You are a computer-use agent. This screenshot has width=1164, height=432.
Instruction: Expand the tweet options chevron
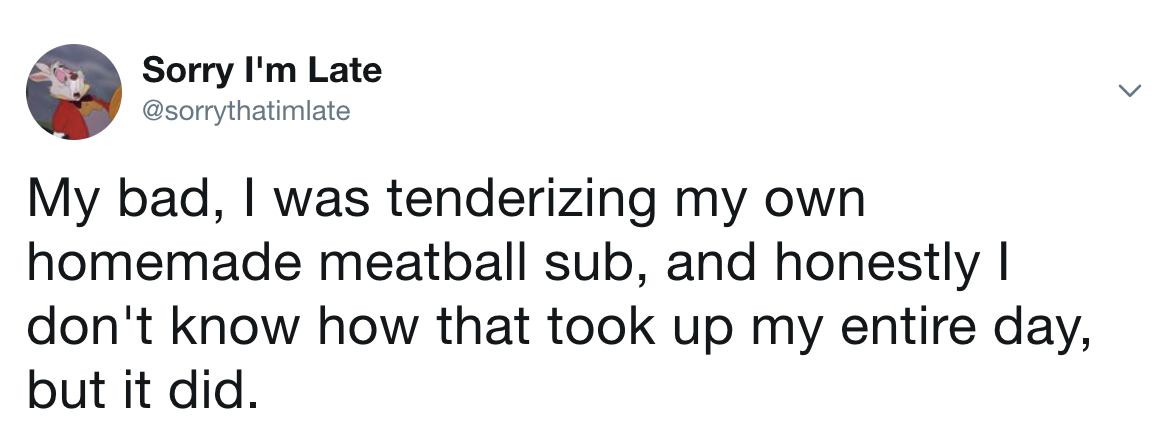point(1129,91)
